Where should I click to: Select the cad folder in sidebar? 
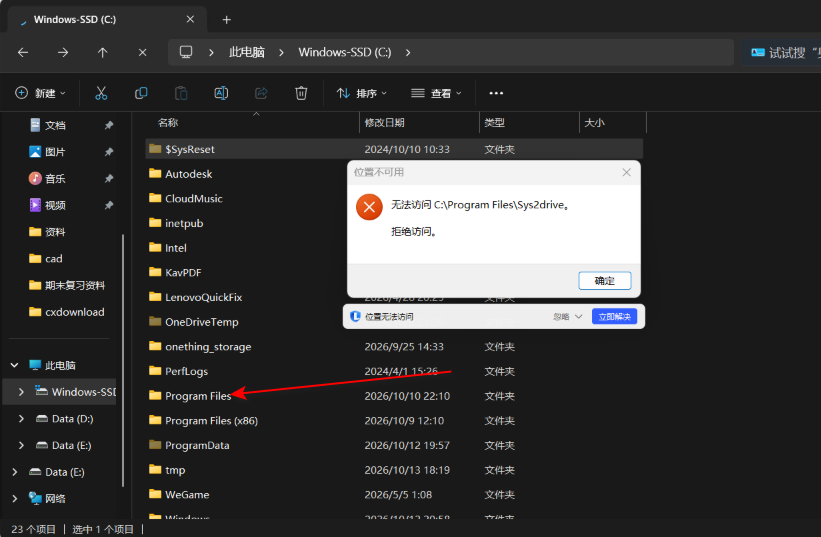[x=53, y=259]
